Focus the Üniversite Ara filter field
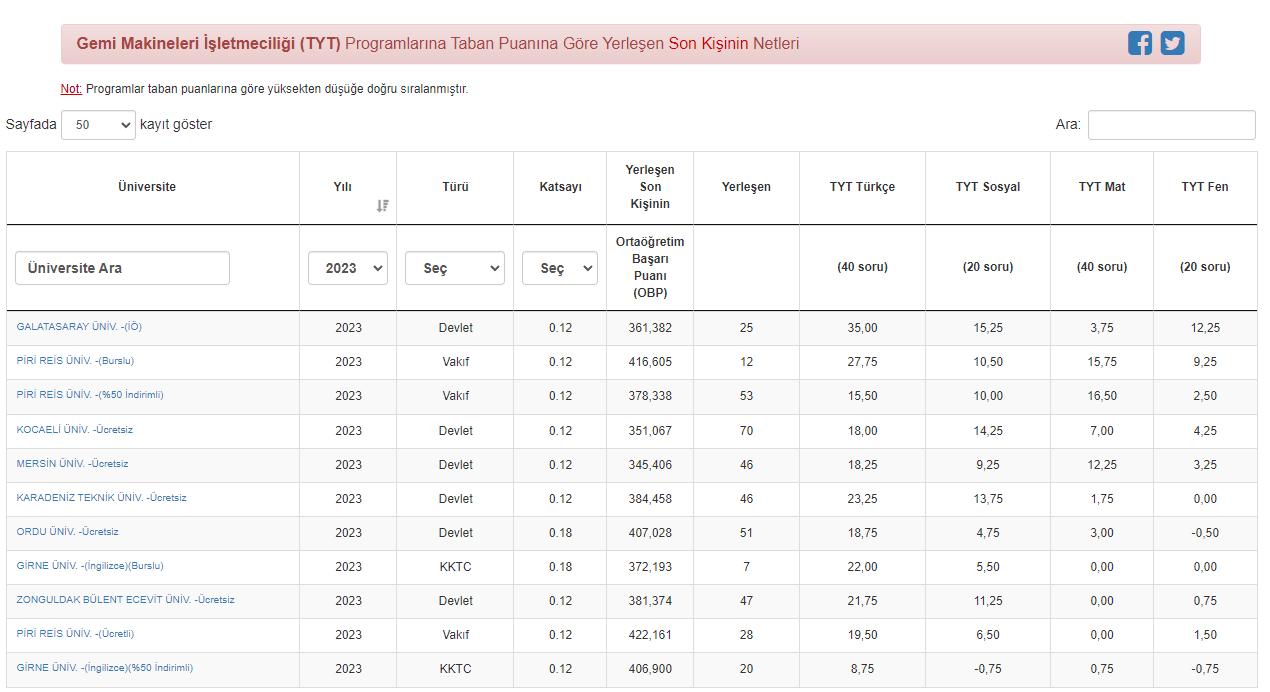 [x=122, y=268]
